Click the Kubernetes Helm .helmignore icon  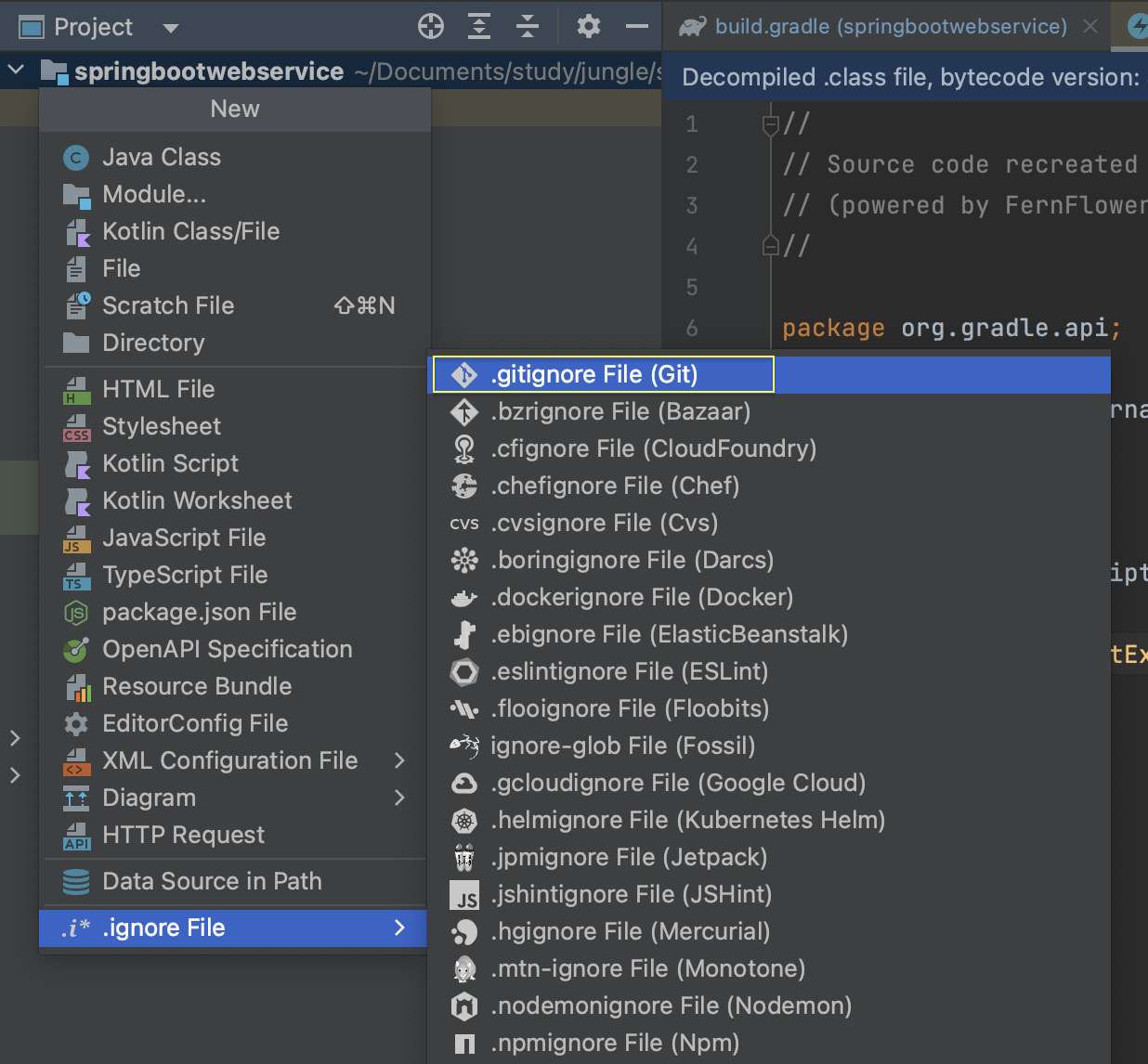click(x=464, y=820)
